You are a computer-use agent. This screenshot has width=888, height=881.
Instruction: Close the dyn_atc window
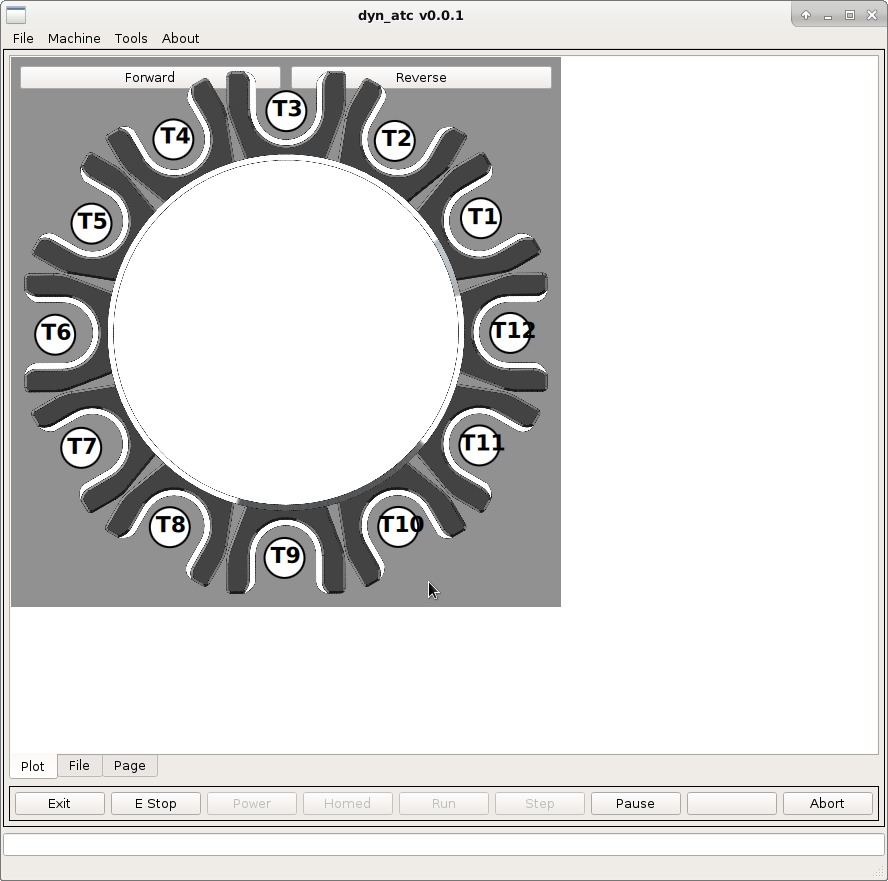point(872,15)
